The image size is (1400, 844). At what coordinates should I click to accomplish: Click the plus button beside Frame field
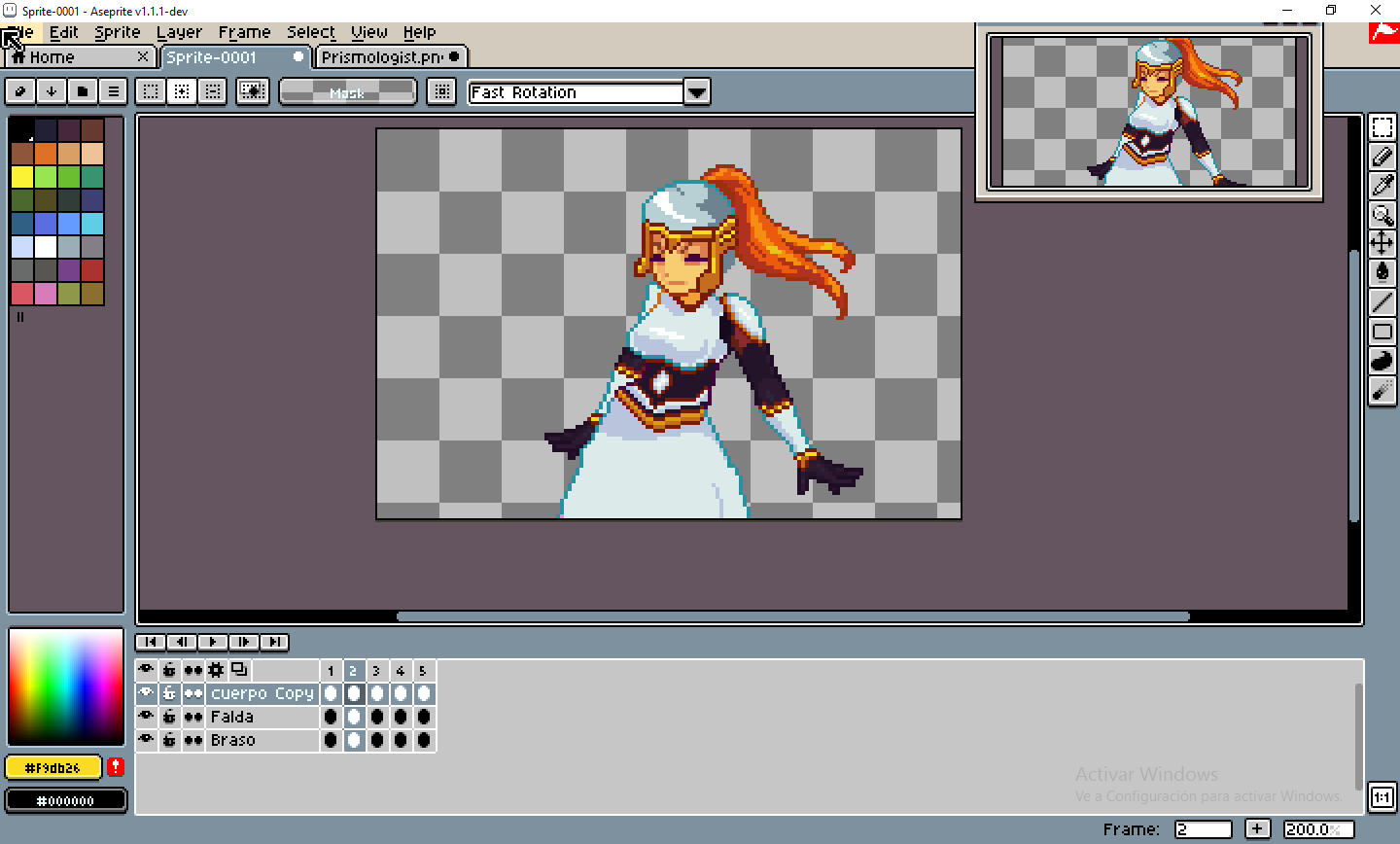(x=1257, y=828)
